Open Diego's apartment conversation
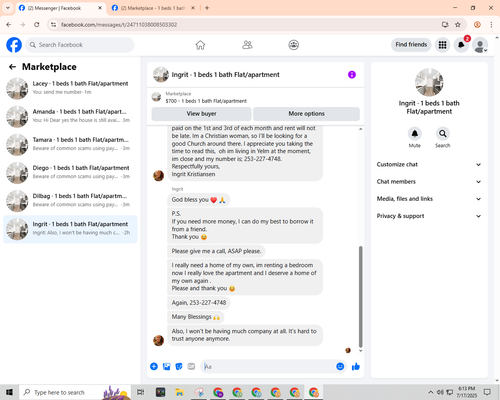The width and height of the screenshot is (500, 400). click(x=70, y=173)
